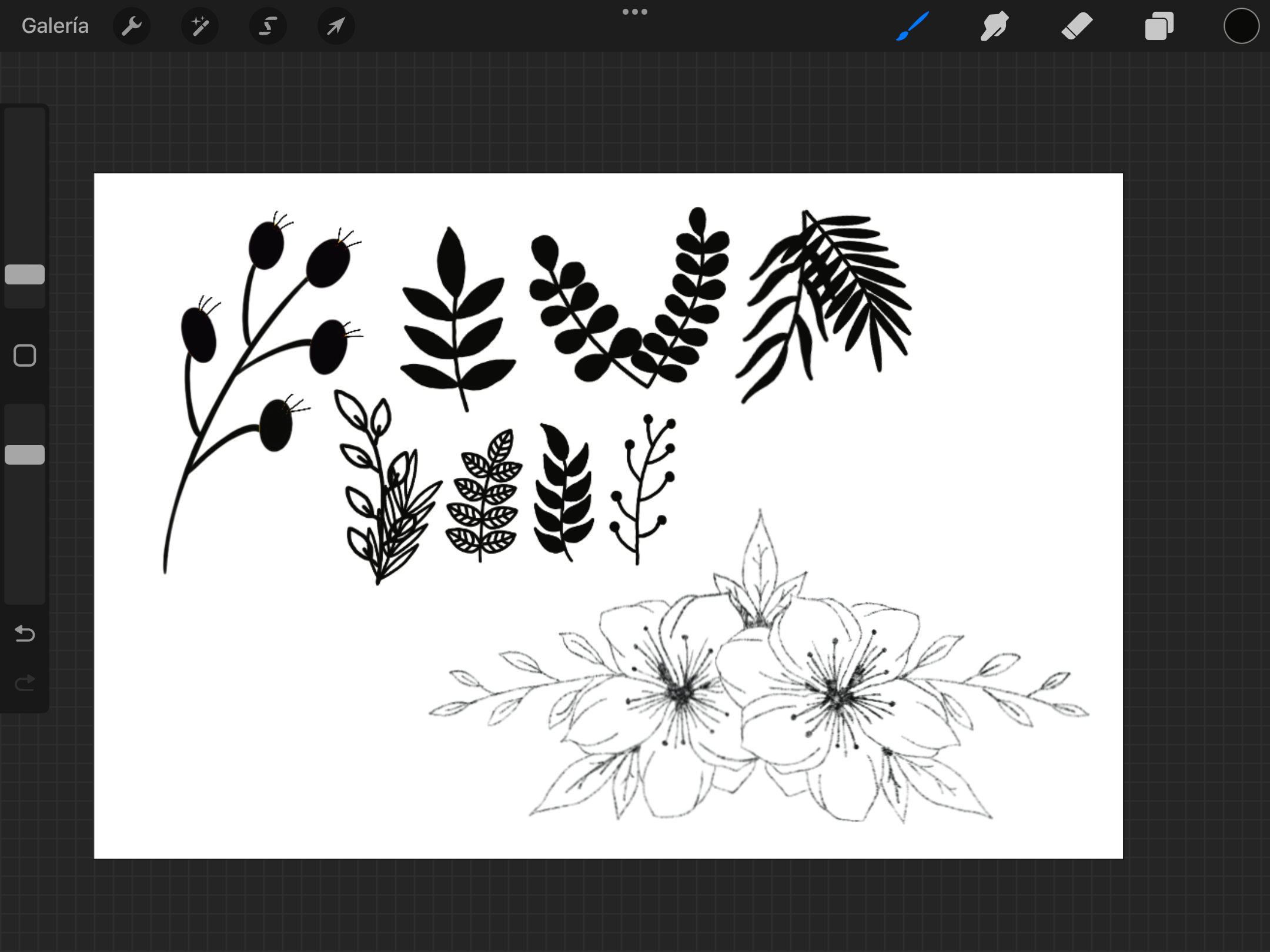Image resolution: width=1270 pixels, height=952 pixels.
Task: Open the Layers panel
Action: click(x=1159, y=26)
